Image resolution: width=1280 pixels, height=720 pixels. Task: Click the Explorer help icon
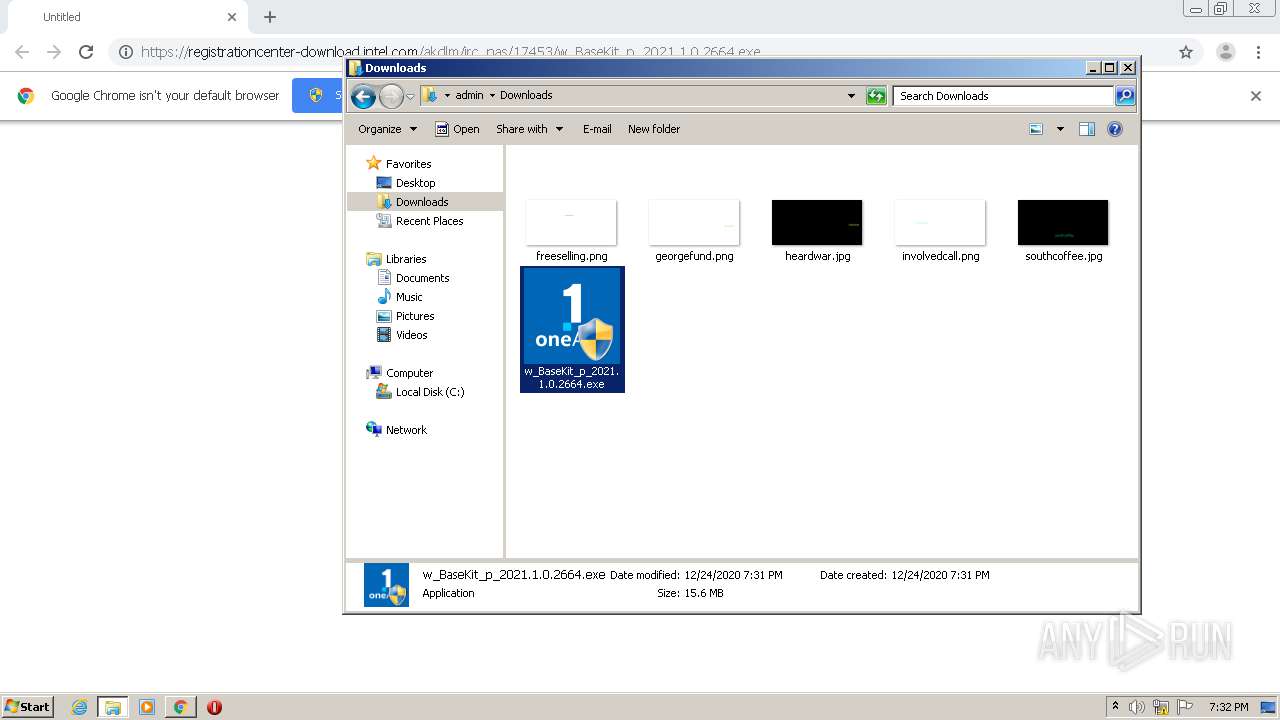[x=1115, y=129]
